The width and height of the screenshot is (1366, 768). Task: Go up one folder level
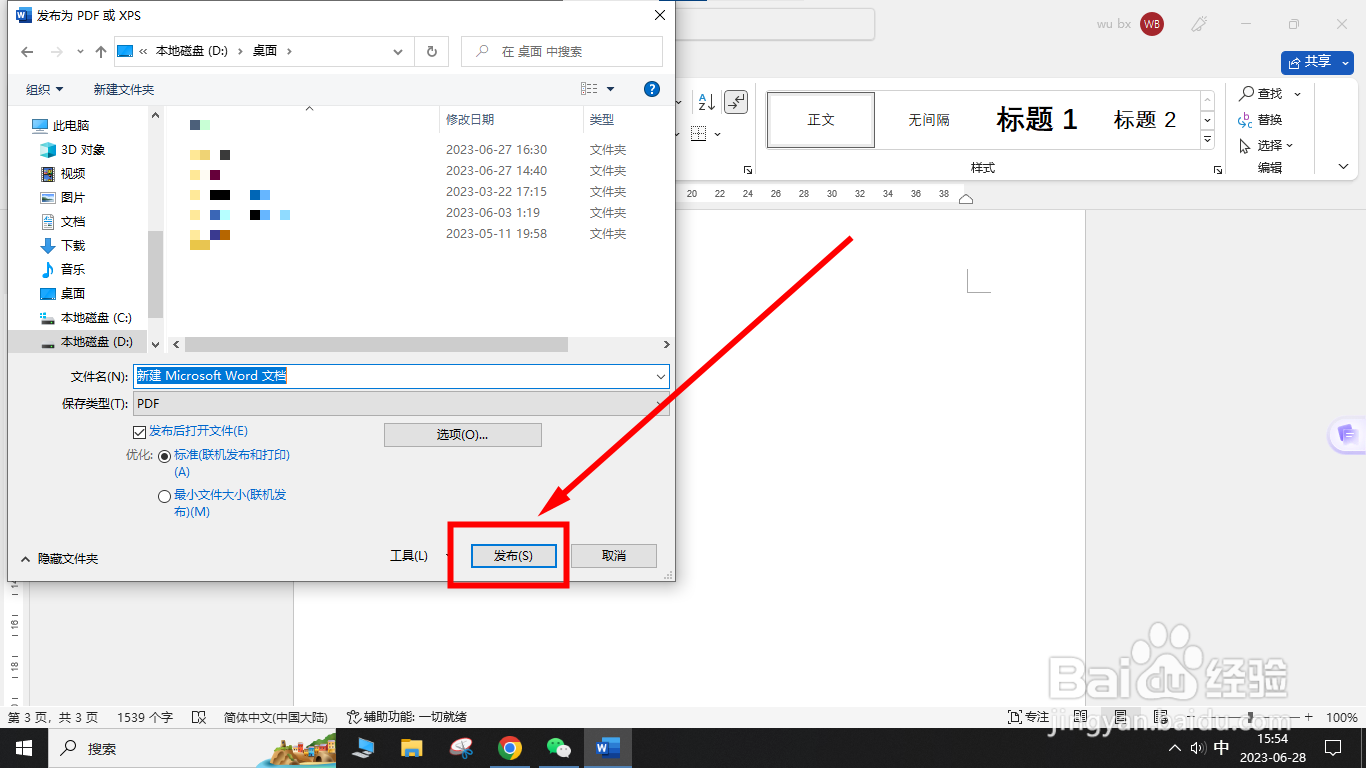tap(101, 51)
